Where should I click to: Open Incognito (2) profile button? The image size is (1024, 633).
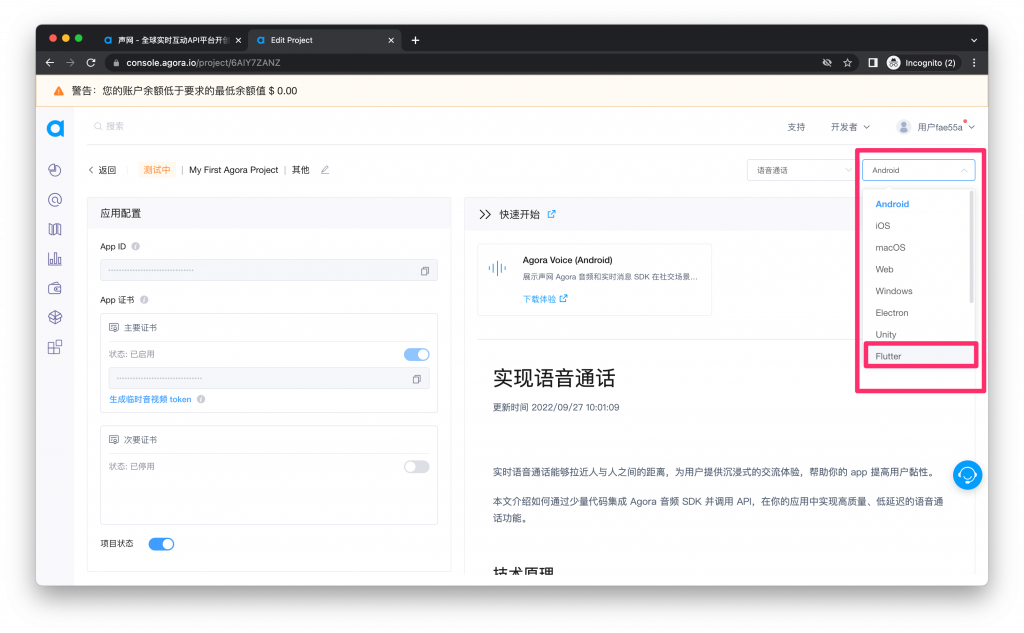click(921, 63)
